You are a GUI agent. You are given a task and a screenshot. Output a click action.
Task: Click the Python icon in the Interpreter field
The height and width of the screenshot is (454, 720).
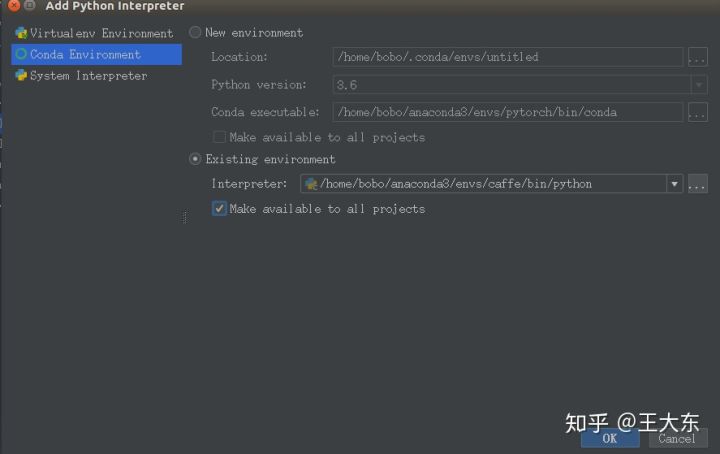pos(311,184)
